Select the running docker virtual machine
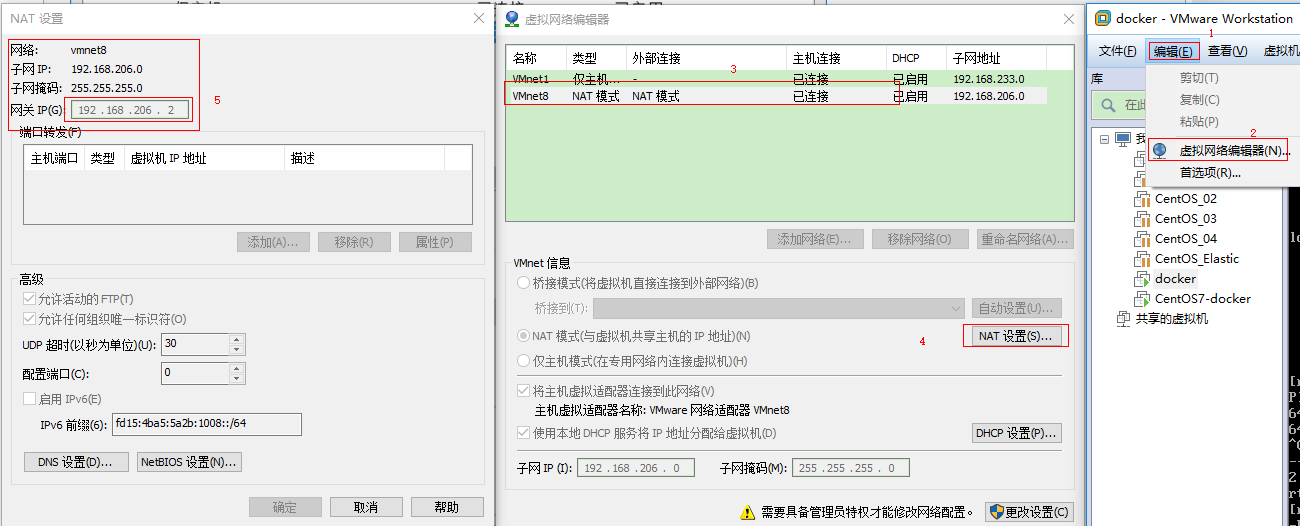The width and height of the screenshot is (1300, 526). click(1175, 279)
